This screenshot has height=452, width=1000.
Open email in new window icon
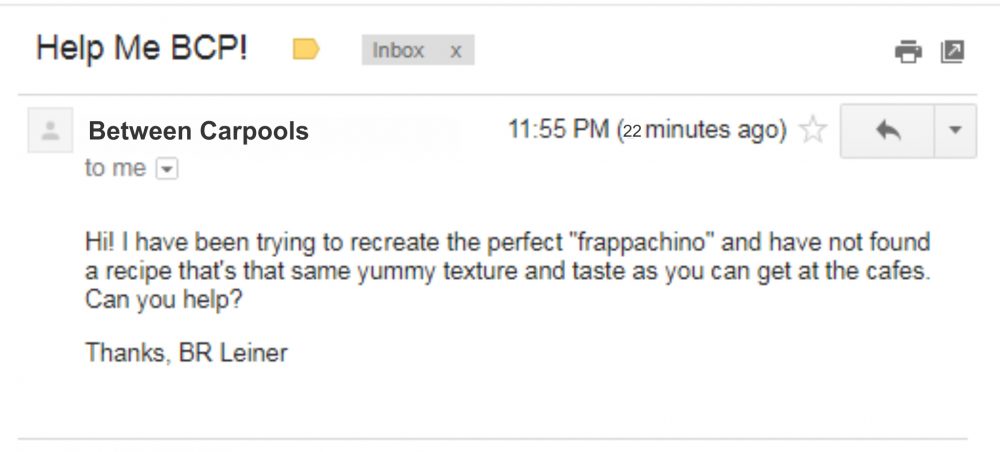(952, 51)
